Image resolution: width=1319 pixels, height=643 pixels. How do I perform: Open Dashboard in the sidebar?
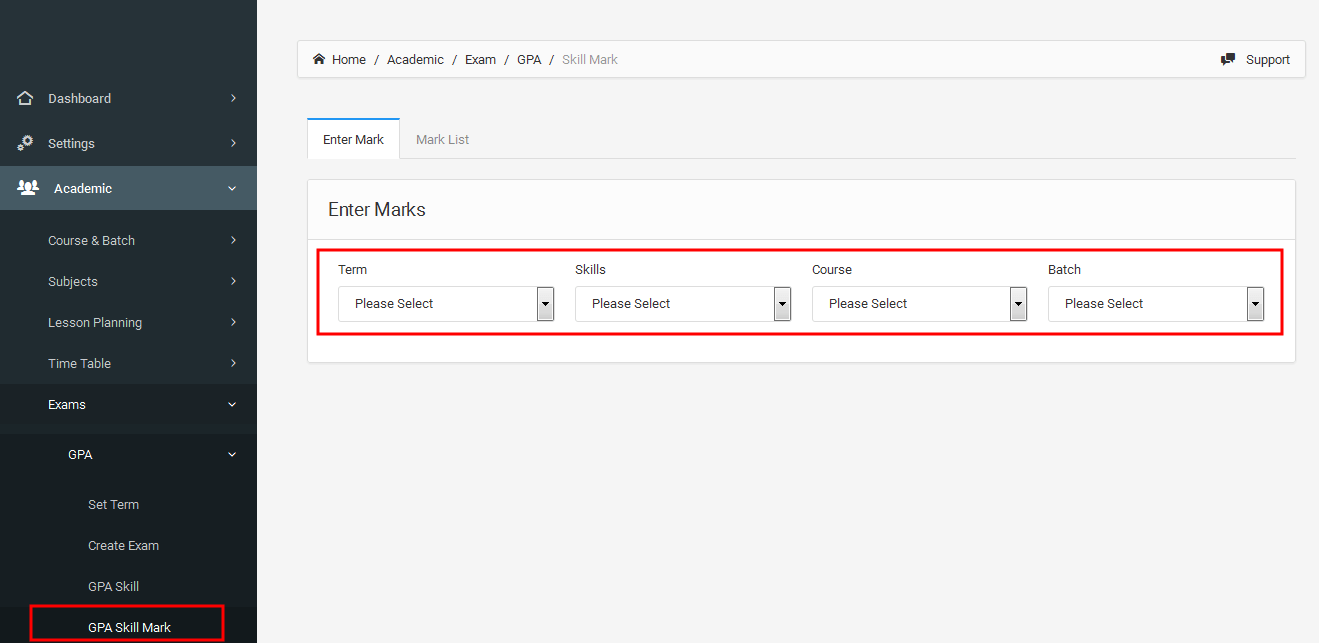coord(79,98)
